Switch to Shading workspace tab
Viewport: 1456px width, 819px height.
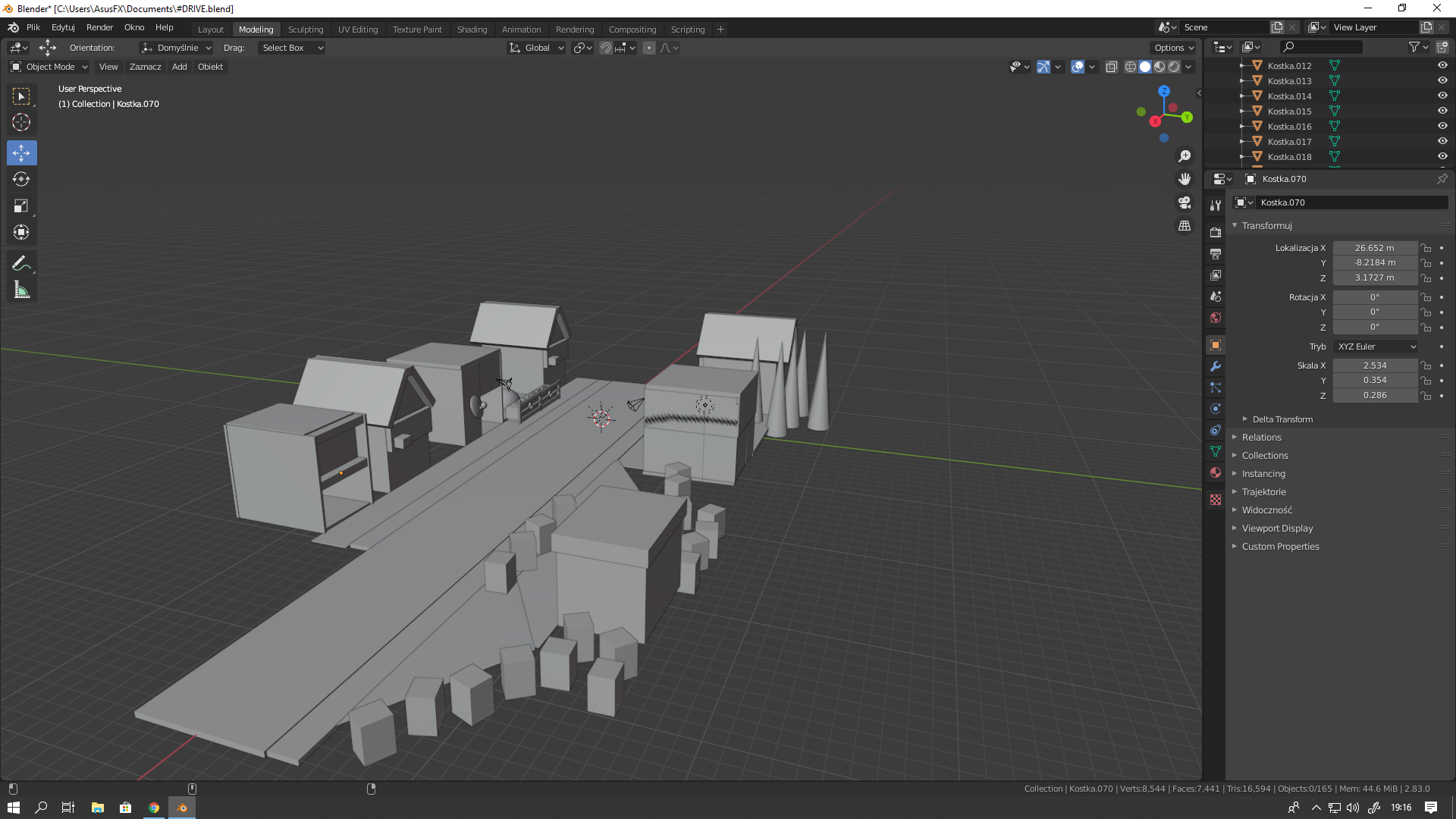[472, 30]
